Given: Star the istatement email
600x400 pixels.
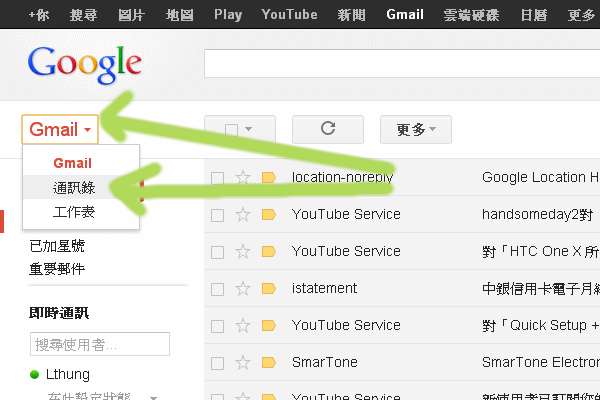Looking at the screenshot, I should (x=243, y=288).
